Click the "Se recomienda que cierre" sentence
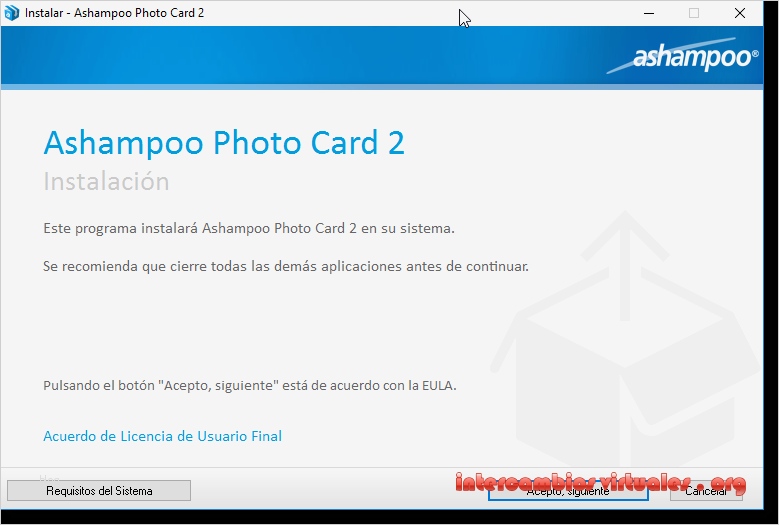779x525 pixels. click(286, 266)
